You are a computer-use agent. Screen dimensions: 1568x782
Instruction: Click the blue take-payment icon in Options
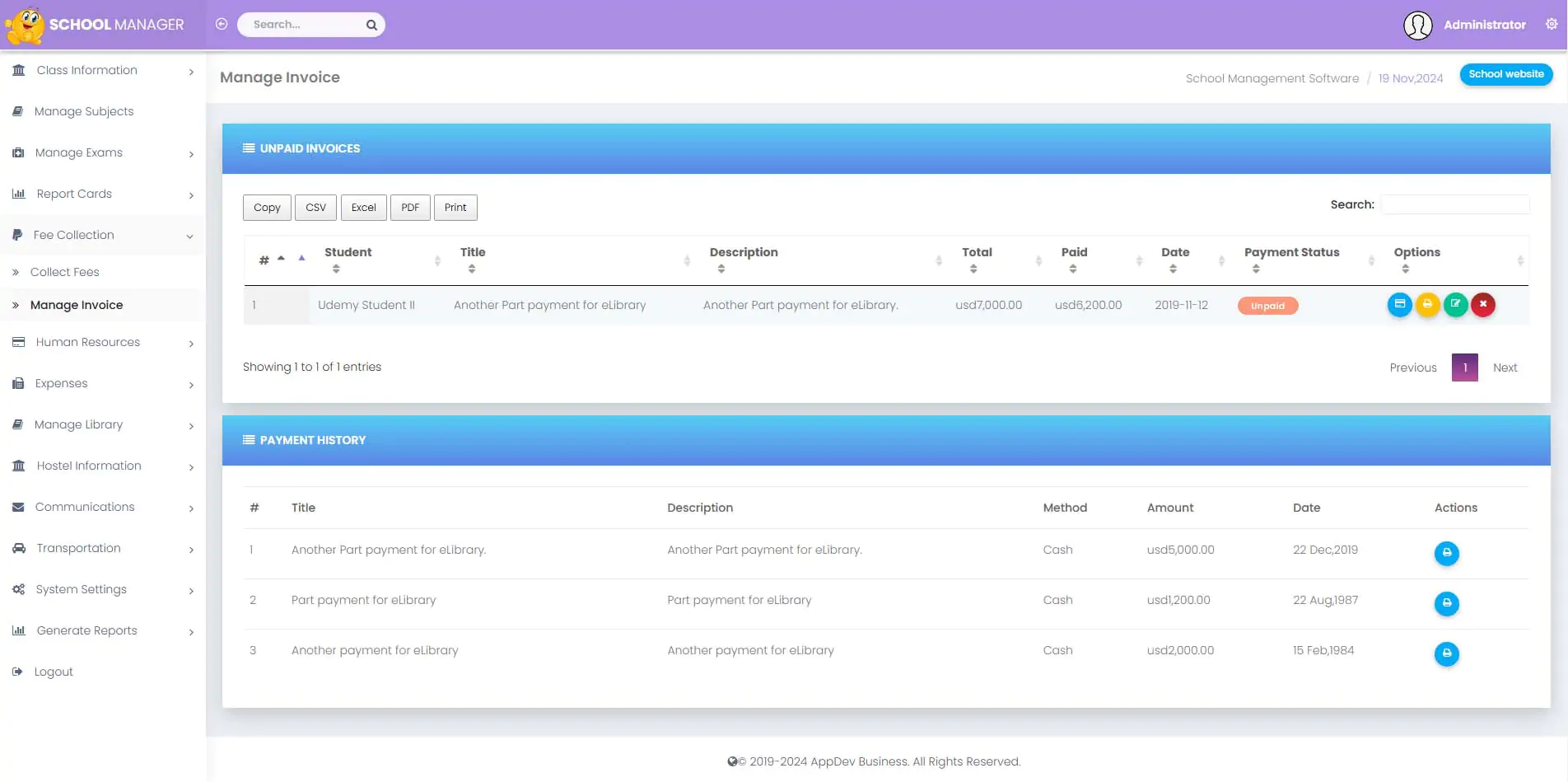1399,305
